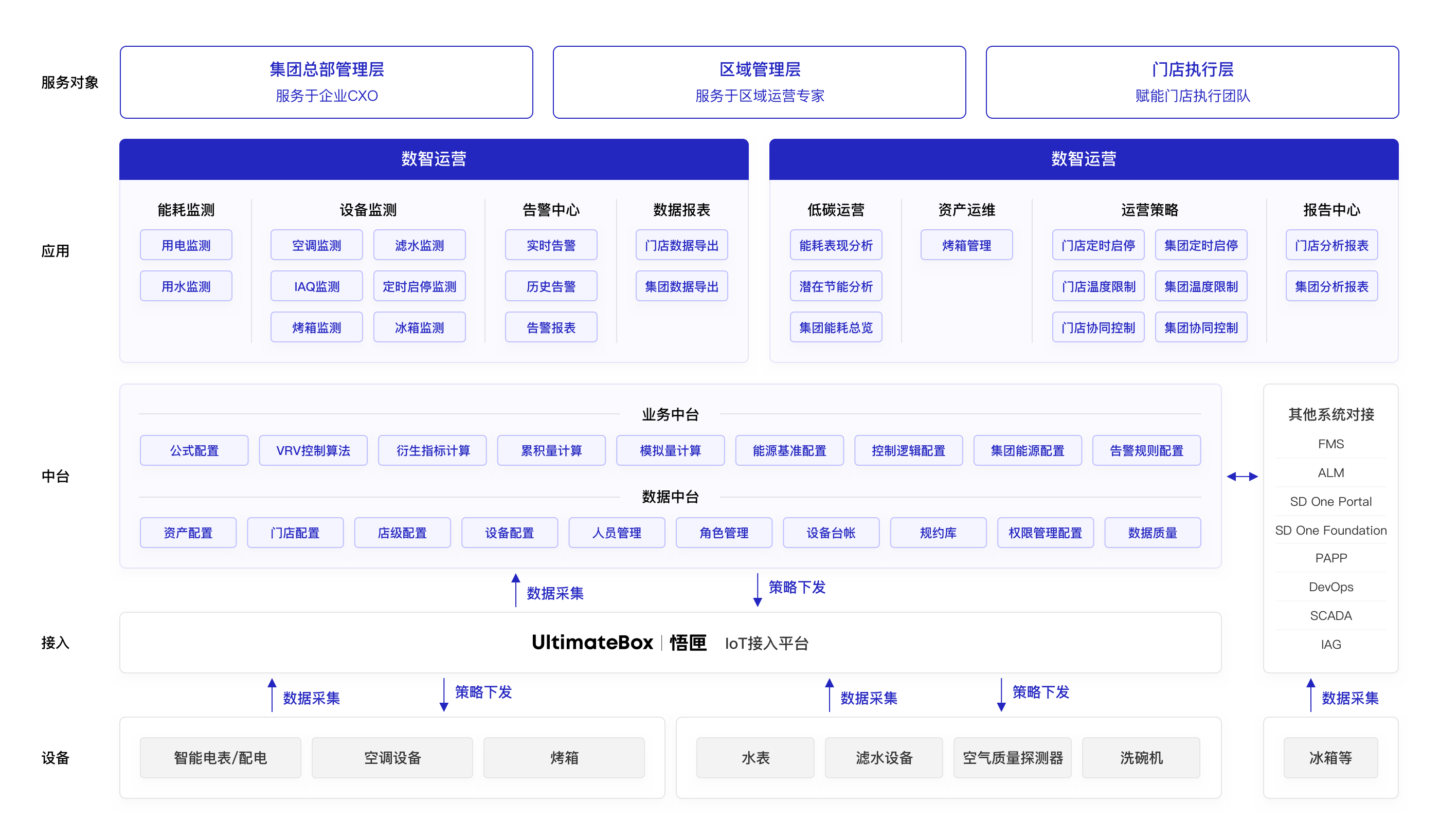Click the SD One Portal entry
The height and width of the screenshot is (840, 1440).
[1330, 501]
